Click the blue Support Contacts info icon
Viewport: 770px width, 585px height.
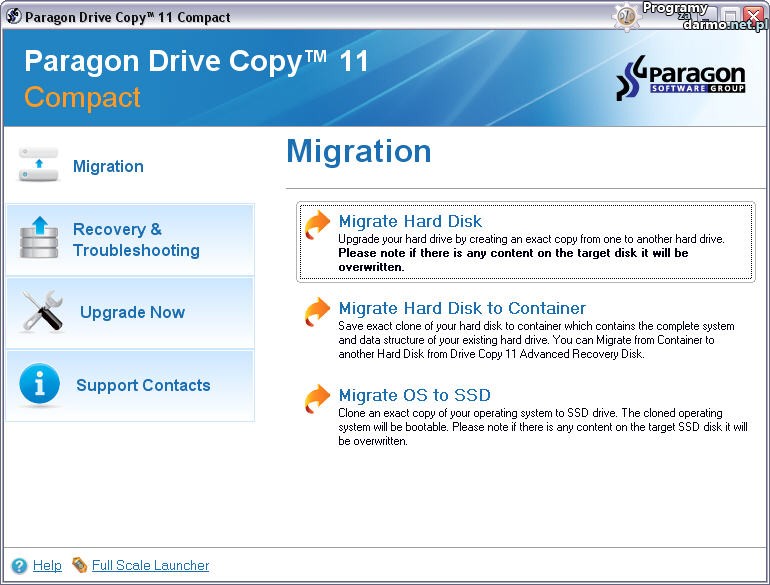tap(40, 385)
